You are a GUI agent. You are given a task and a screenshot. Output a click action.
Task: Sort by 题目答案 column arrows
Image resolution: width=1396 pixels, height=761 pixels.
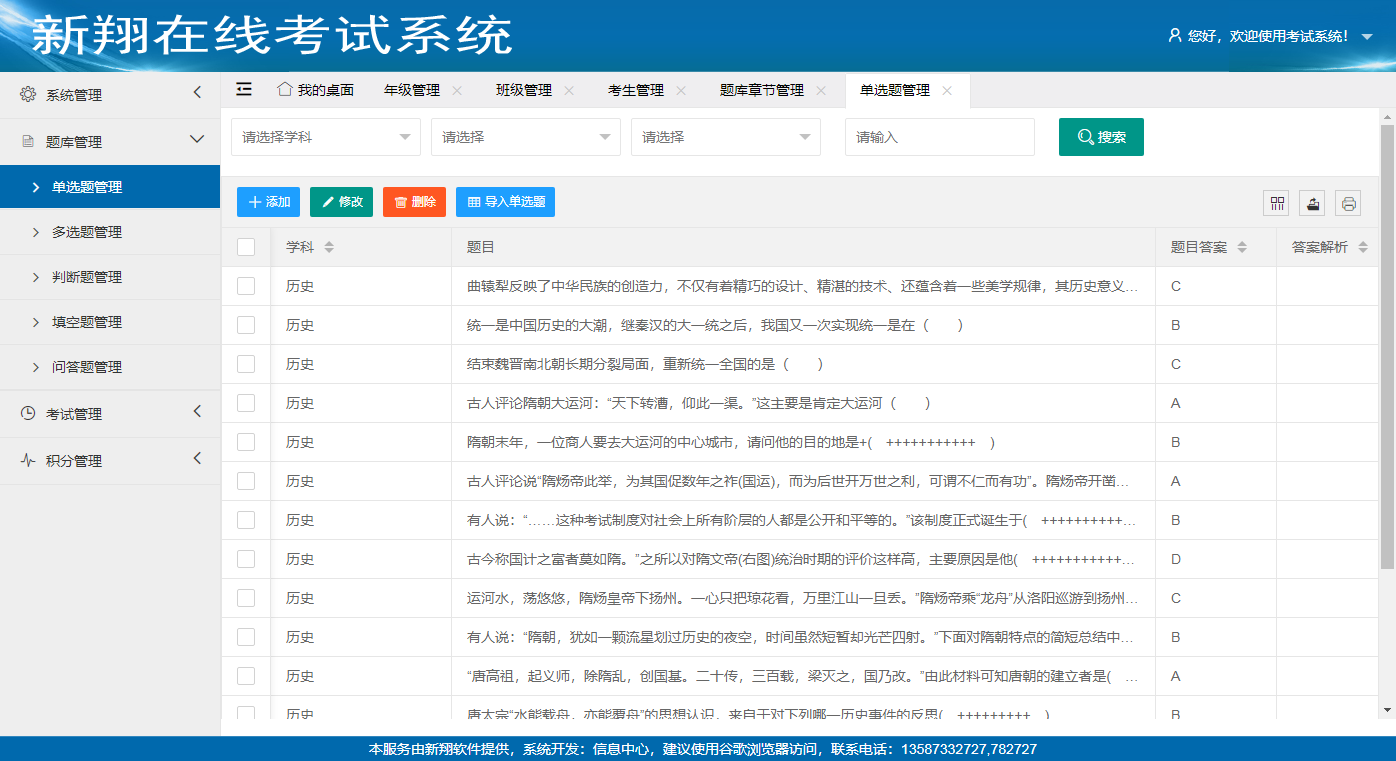pyautogui.click(x=1242, y=247)
